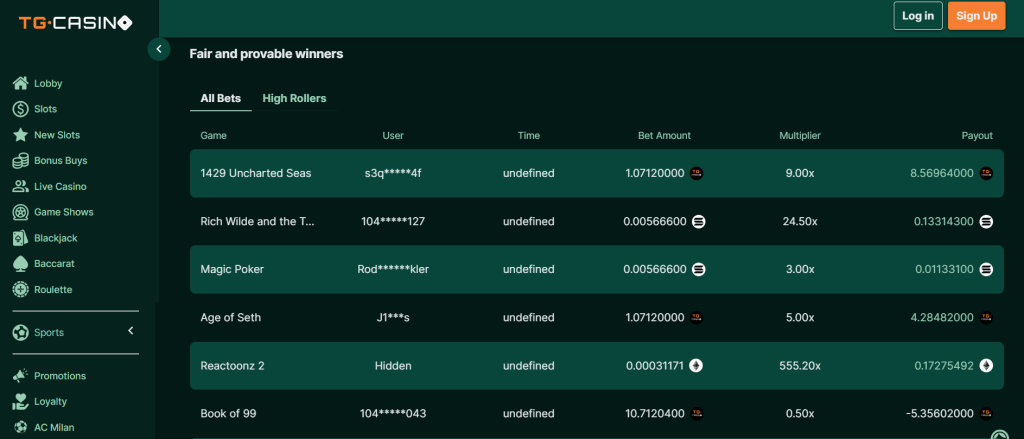Click the Lobby home icon
This screenshot has height=439, width=1024.
[x=20, y=83]
